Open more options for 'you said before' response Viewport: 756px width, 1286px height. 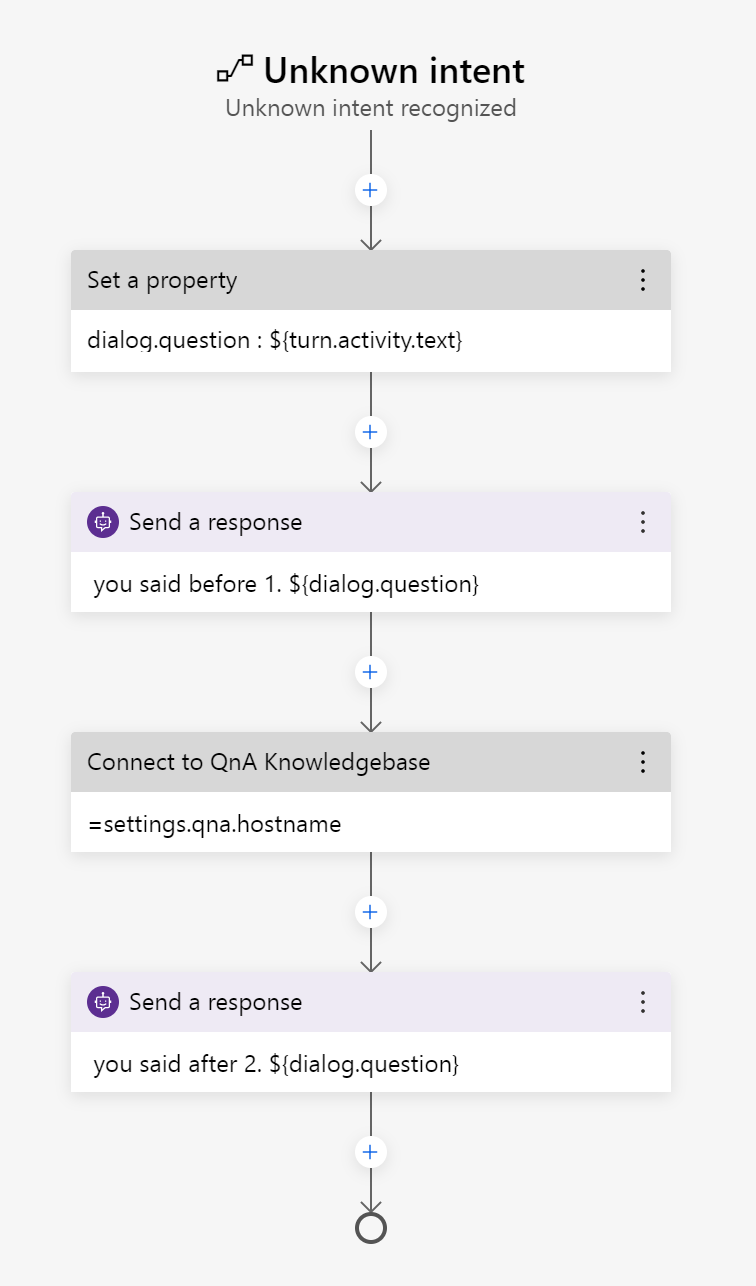coord(643,522)
